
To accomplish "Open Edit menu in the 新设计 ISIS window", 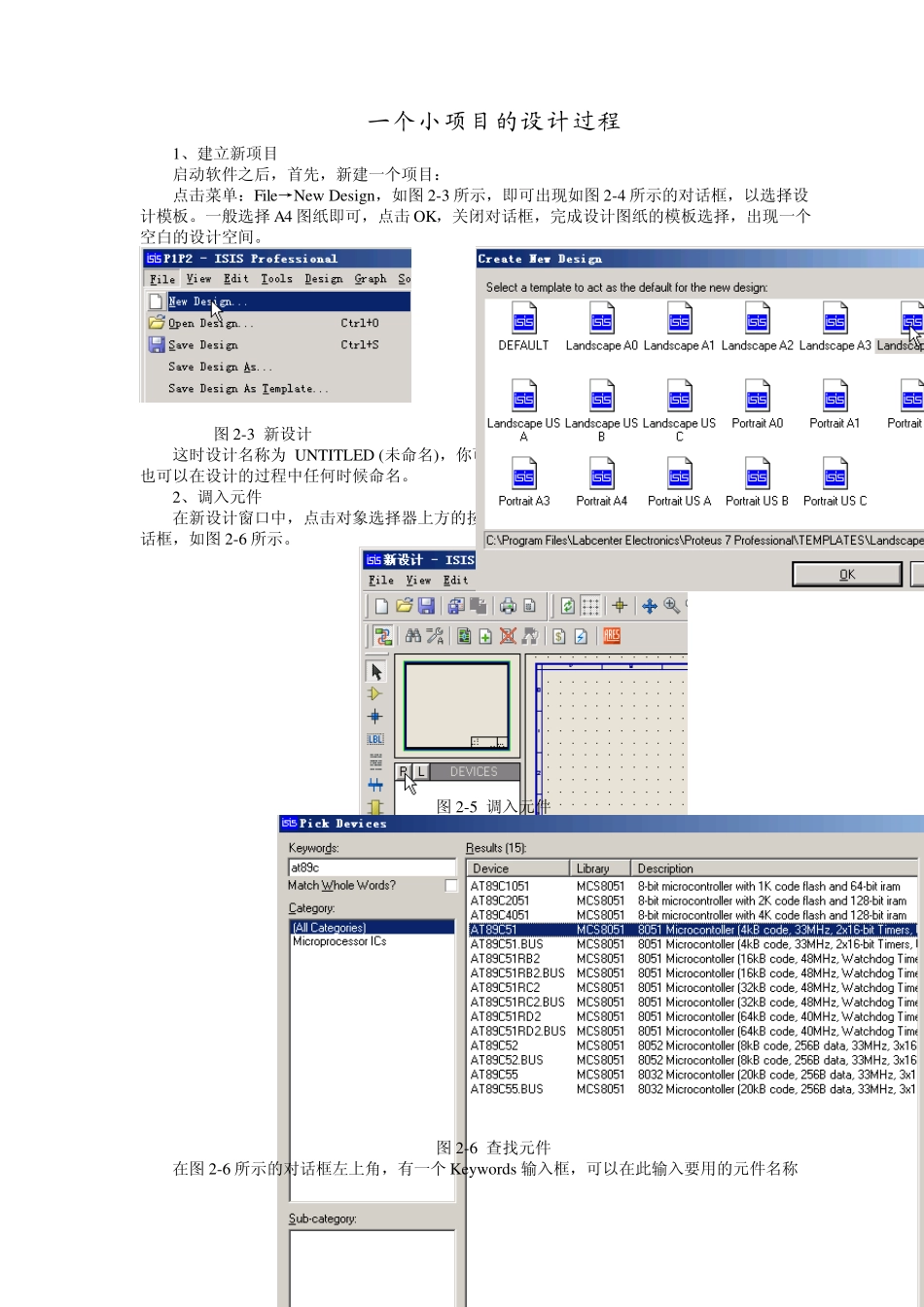I will [455, 581].
